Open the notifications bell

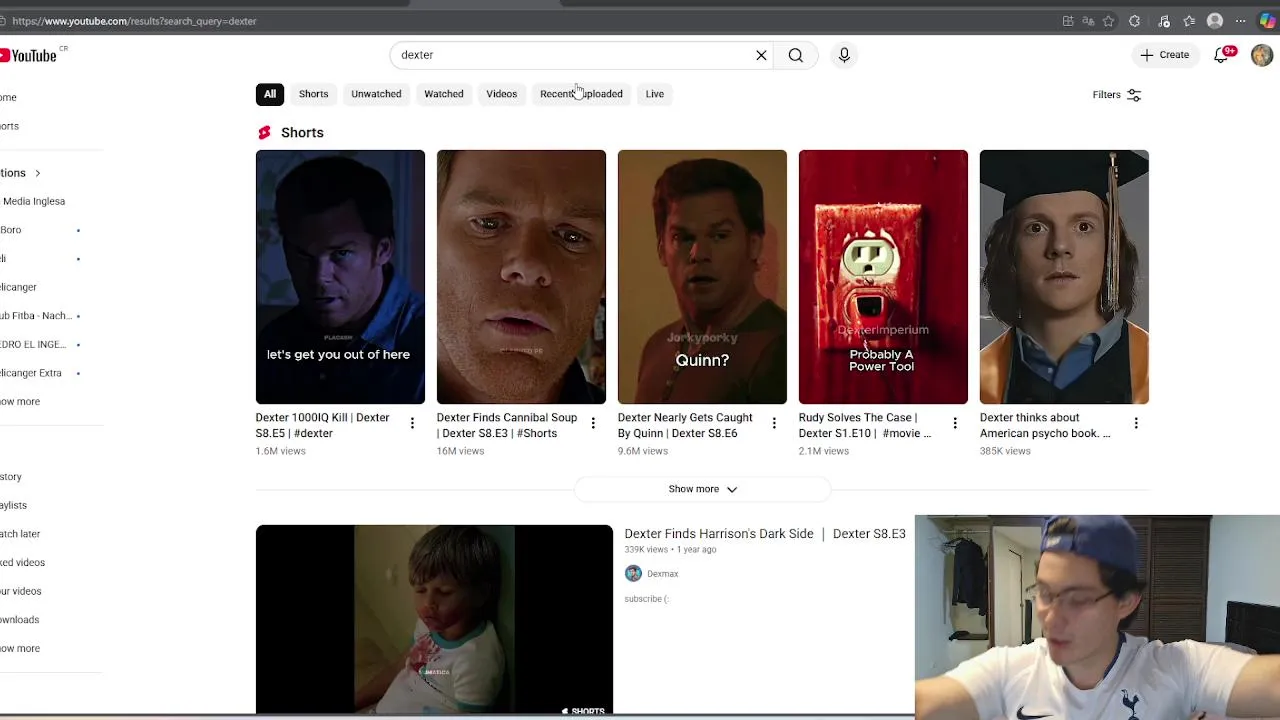[x=1221, y=55]
